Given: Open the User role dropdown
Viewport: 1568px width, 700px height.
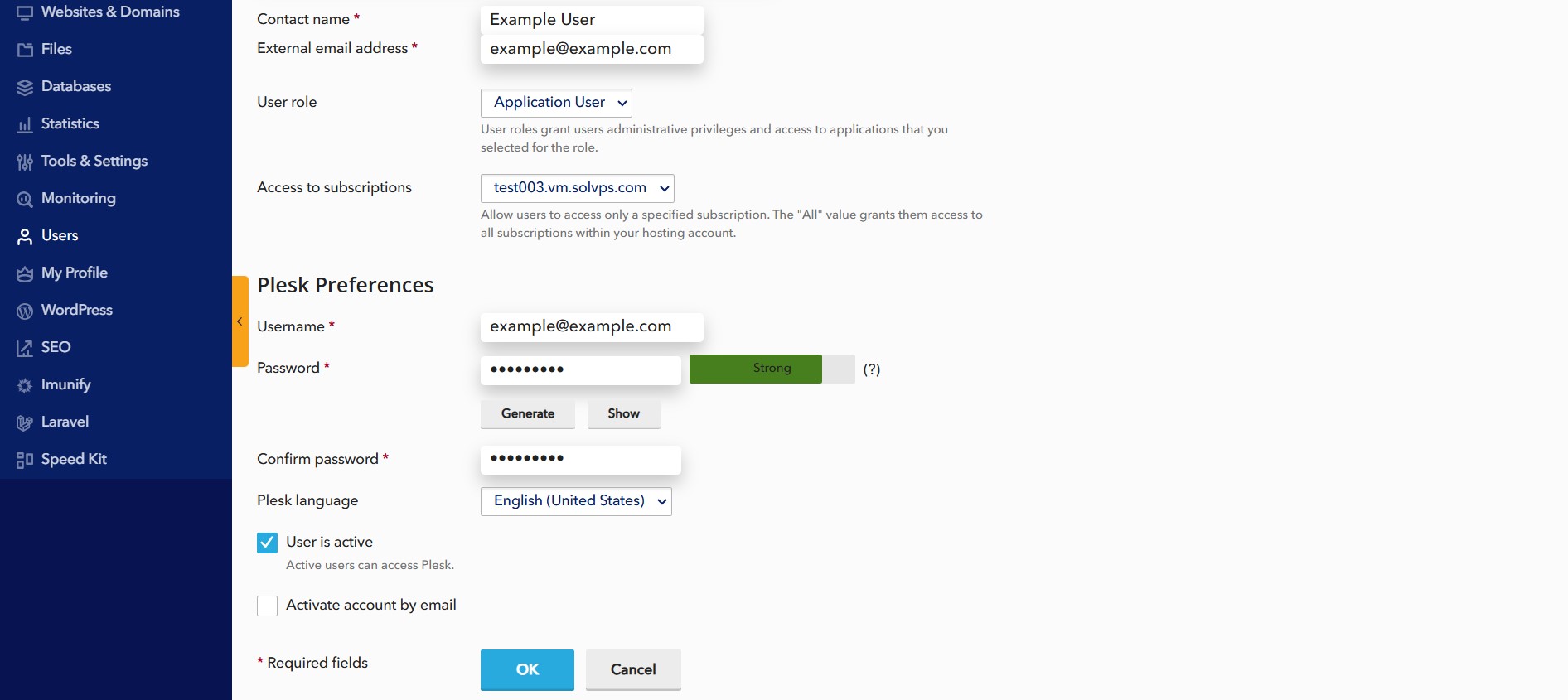Looking at the screenshot, I should [556, 103].
